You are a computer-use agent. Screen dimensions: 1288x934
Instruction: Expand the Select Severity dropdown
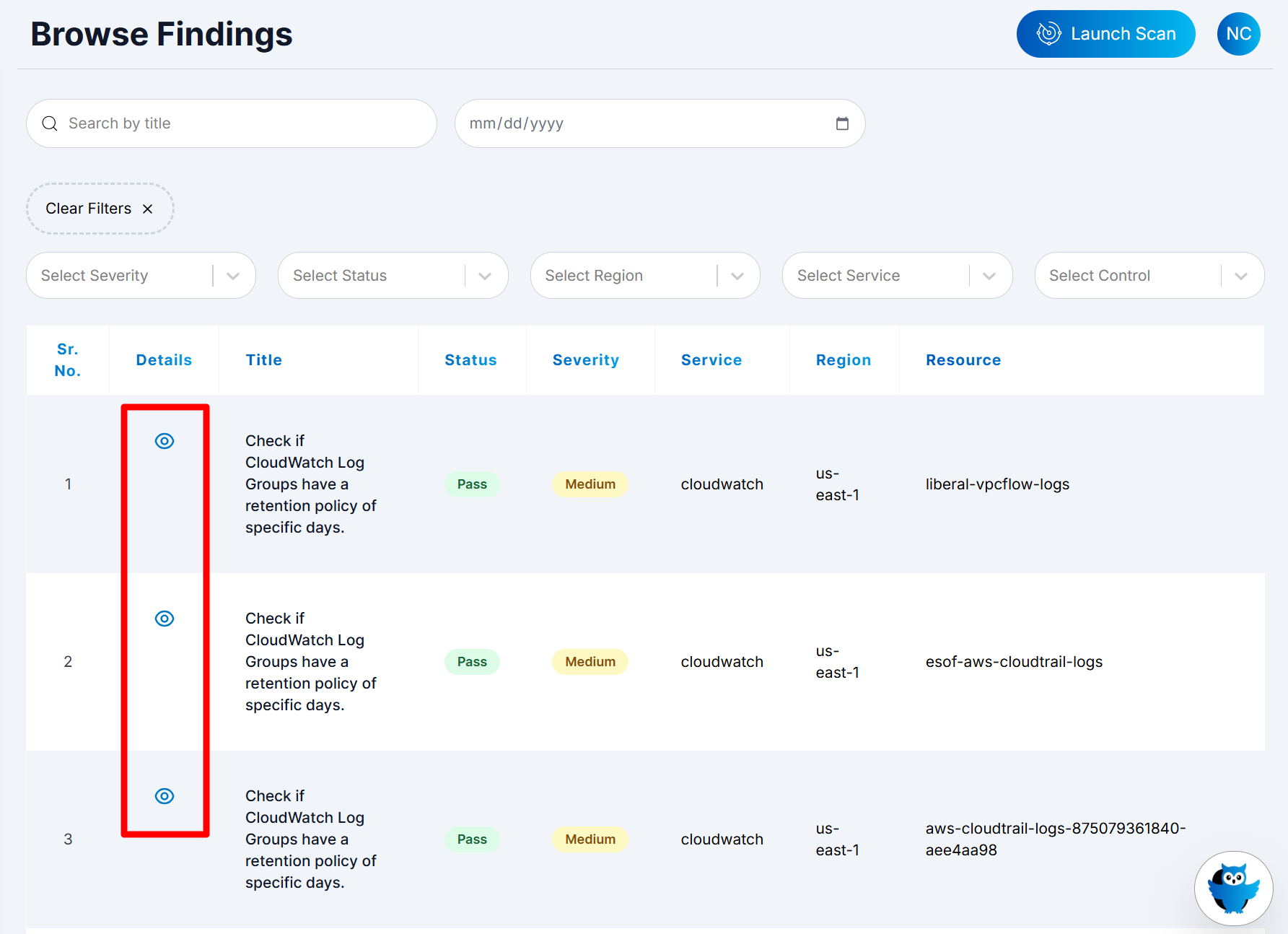point(232,276)
